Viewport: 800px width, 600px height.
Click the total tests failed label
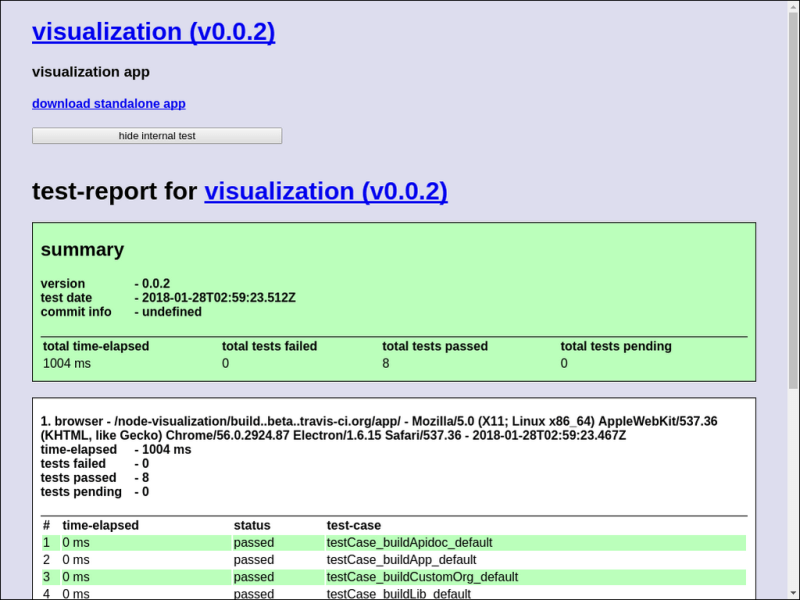point(269,346)
